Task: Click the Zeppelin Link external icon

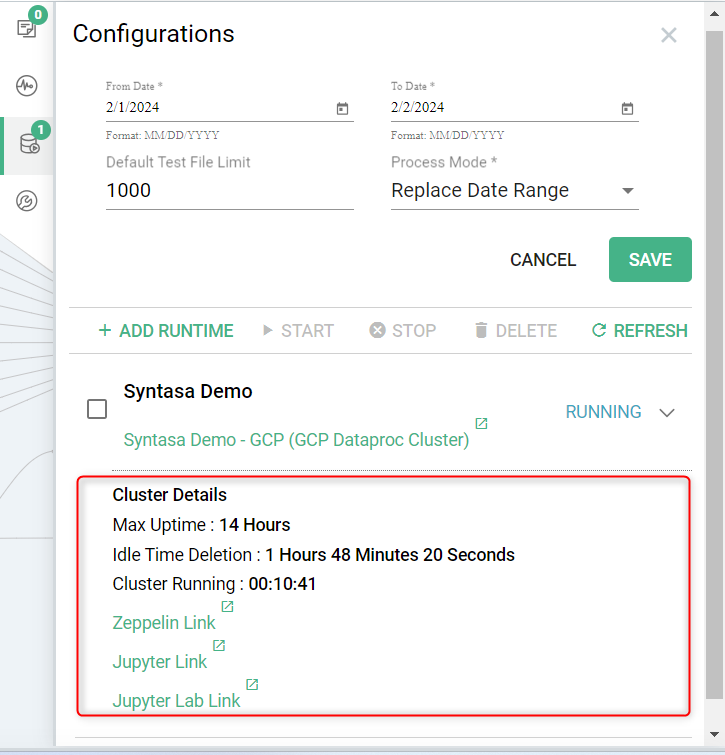Action: pos(227,607)
